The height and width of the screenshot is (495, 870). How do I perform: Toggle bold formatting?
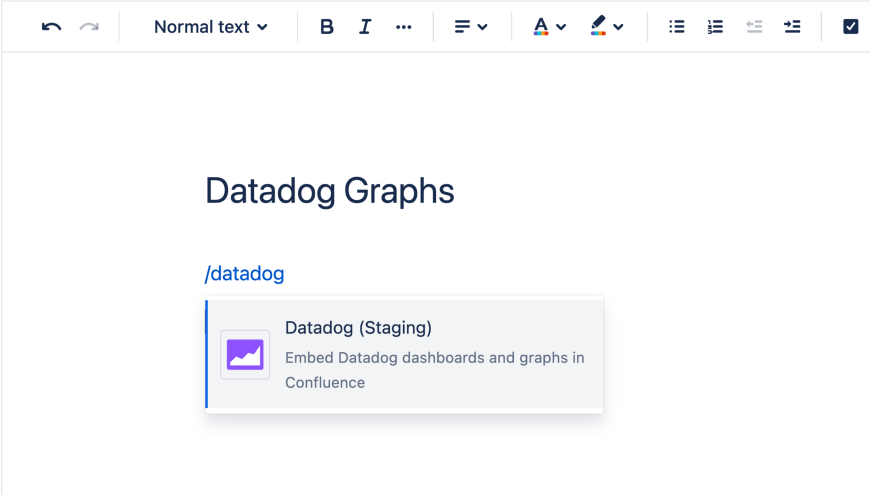[326, 27]
